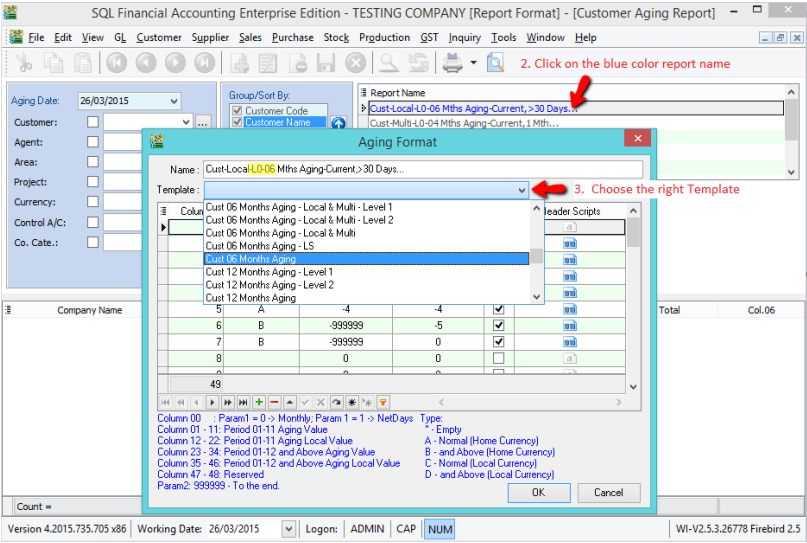Viewport: 807px width, 543px height.
Task: Collapse the Template dropdown arrow
Action: click(x=521, y=189)
